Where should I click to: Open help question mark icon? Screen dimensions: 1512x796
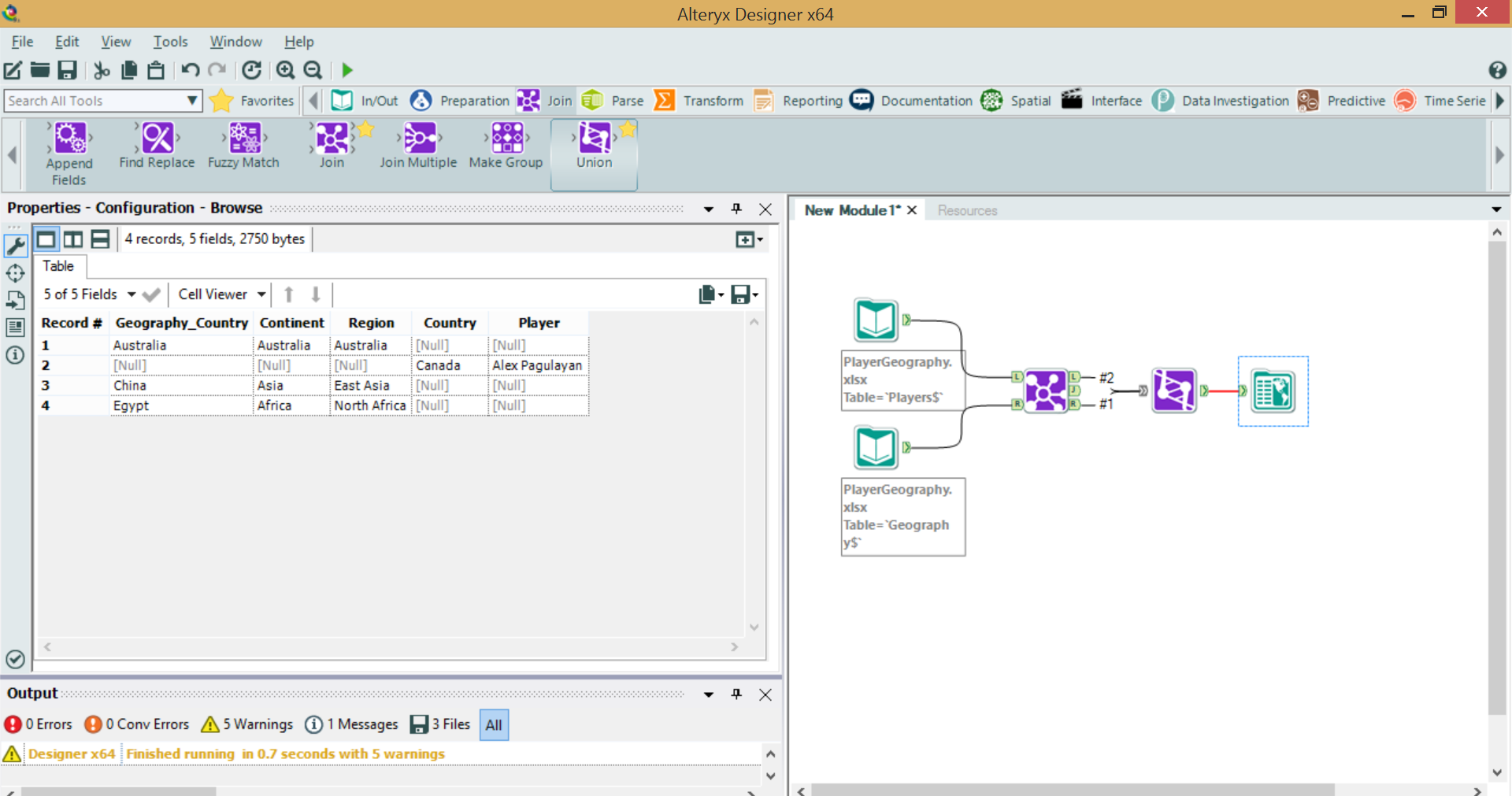(1497, 70)
